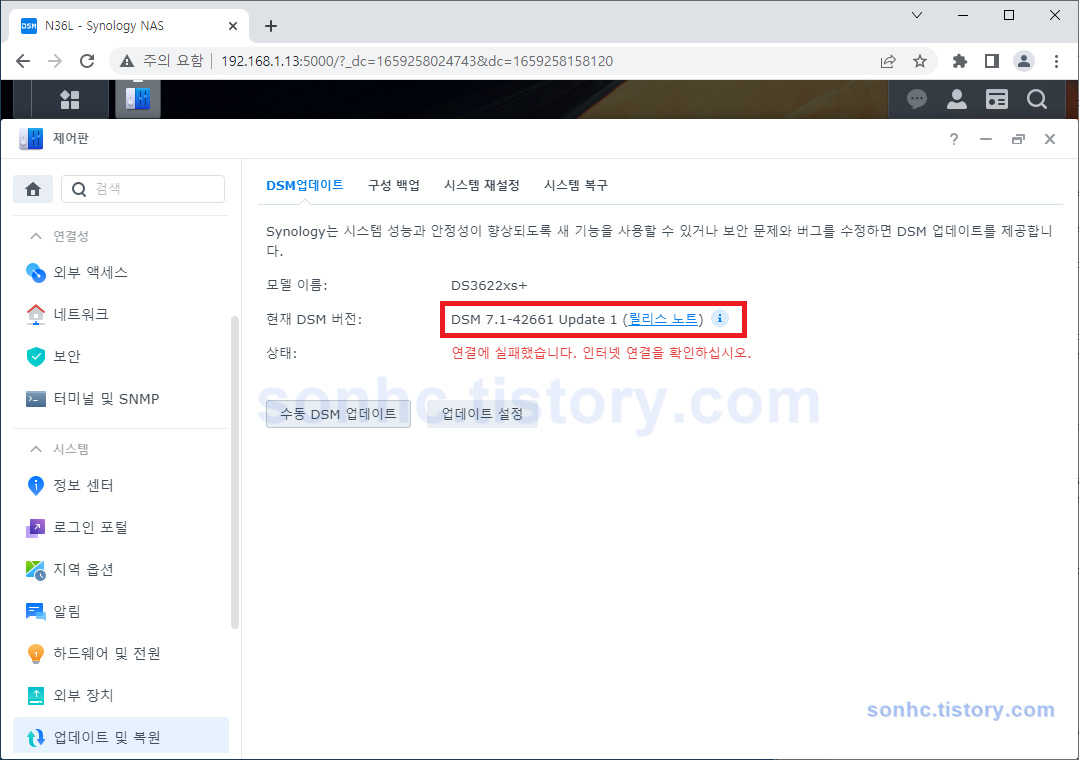
Task: Switch to 시스템 재설정 tab
Action: (482, 185)
